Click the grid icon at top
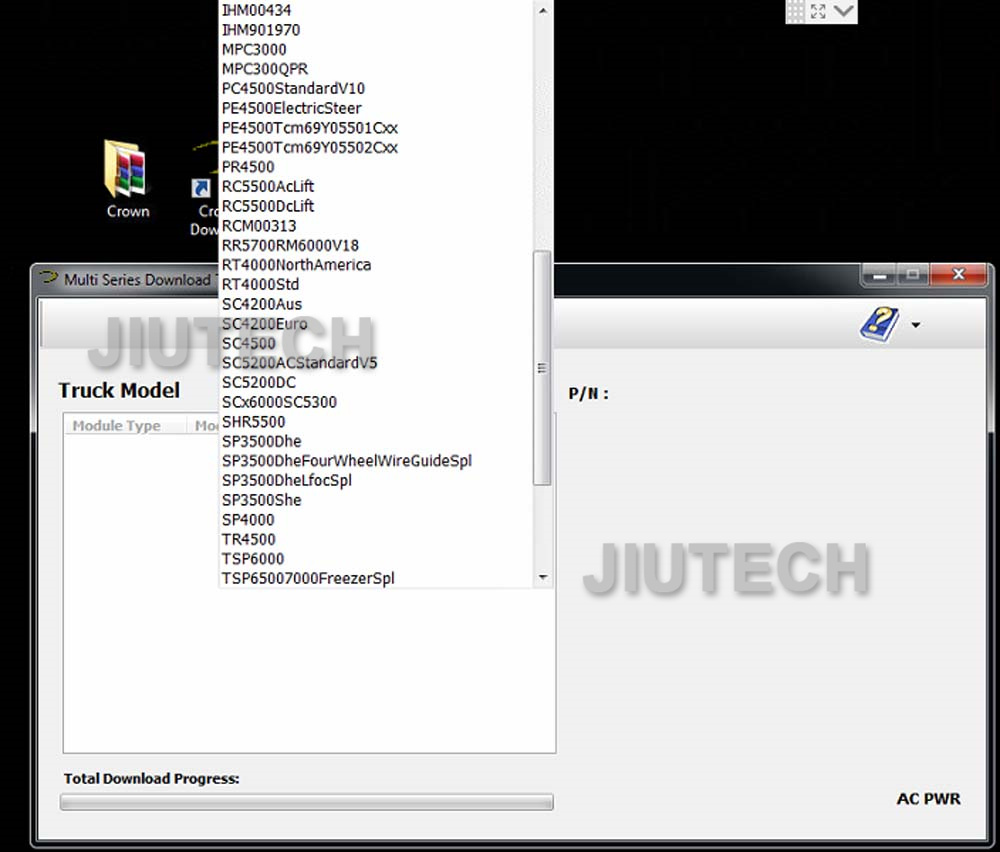The width and height of the screenshot is (1000, 852). (x=795, y=11)
